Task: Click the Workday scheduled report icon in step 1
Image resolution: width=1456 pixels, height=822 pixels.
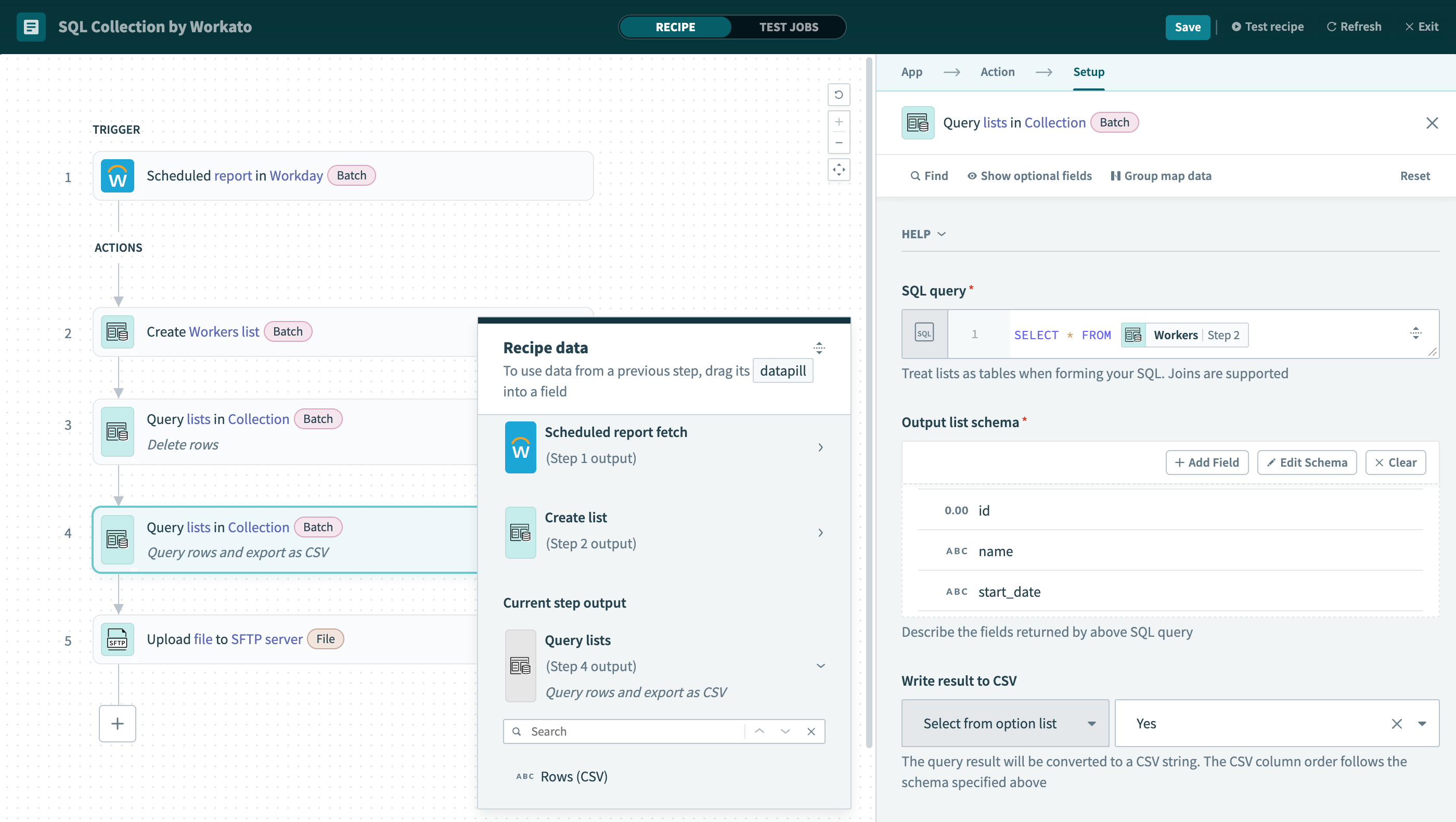Action: click(x=117, y=176)
